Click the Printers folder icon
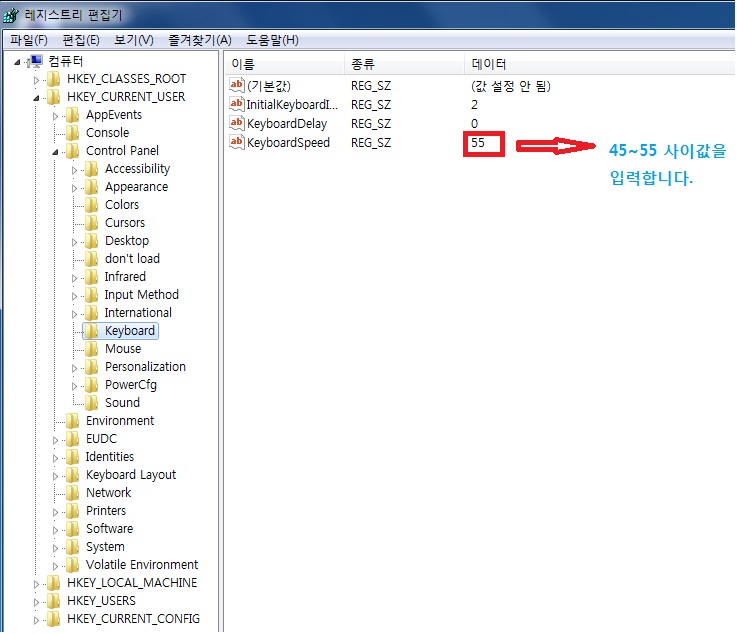Viewport: 737px width, 634px height. [x=72, y=511]
